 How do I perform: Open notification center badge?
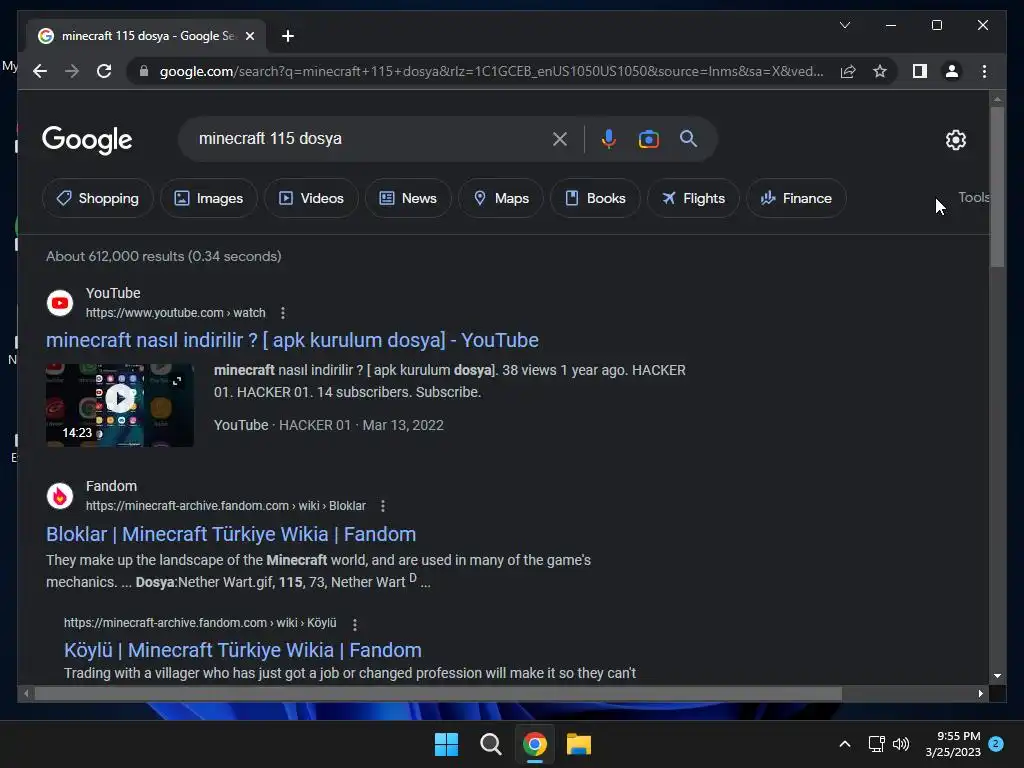pos(996,743)
